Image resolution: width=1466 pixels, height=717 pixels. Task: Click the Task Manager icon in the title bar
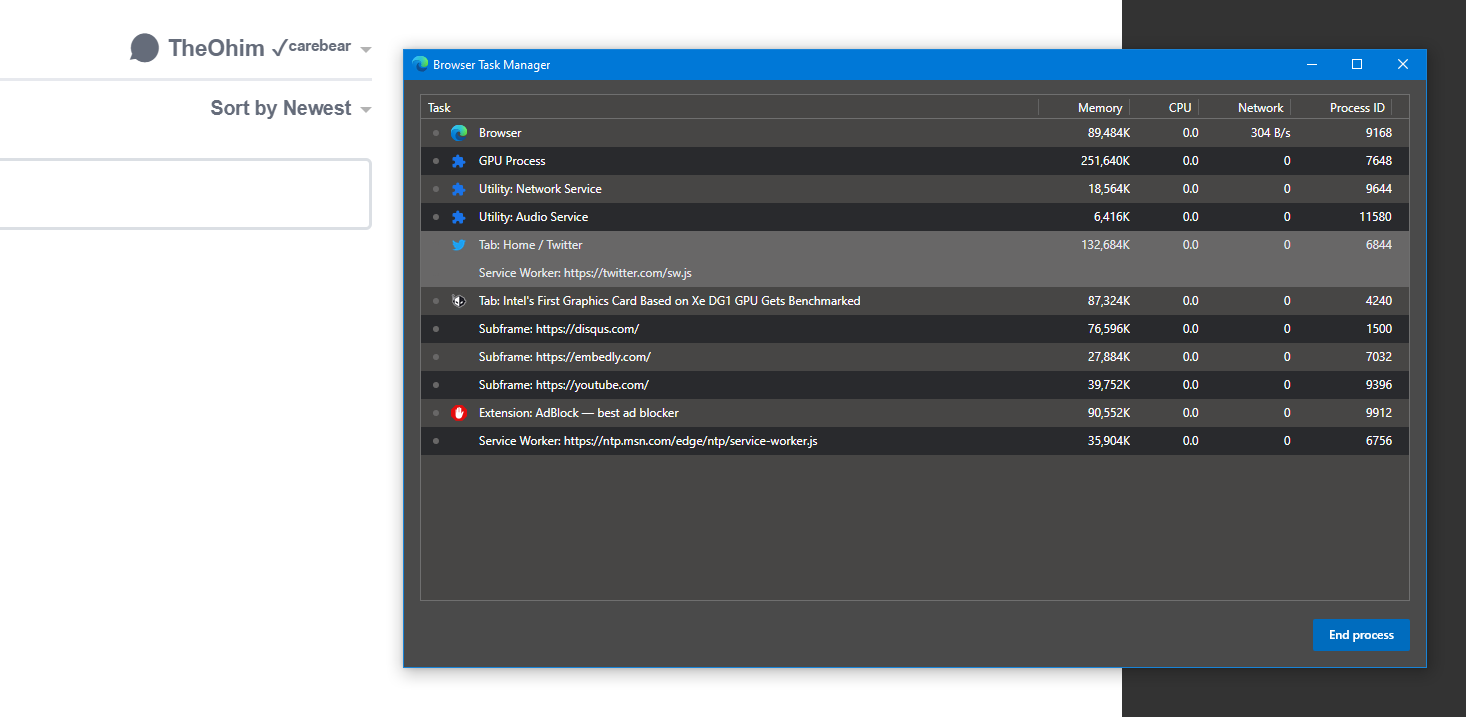tap(417, 64)
